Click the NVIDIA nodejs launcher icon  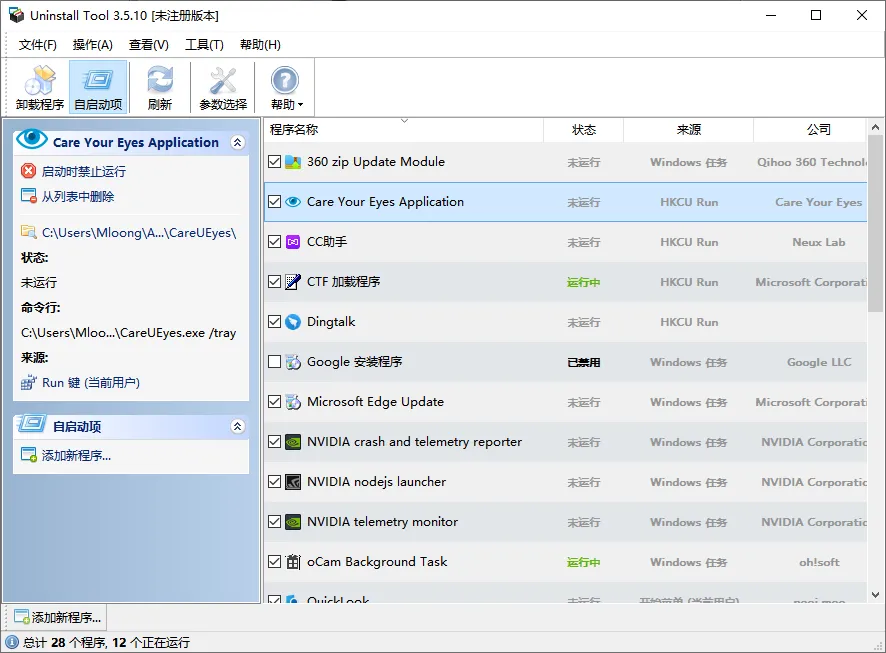293,482
